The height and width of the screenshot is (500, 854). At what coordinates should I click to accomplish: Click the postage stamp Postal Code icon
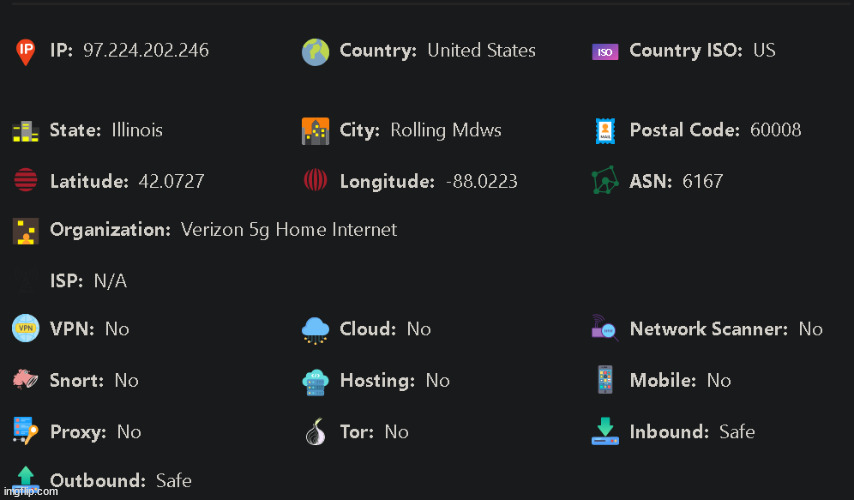605,131
